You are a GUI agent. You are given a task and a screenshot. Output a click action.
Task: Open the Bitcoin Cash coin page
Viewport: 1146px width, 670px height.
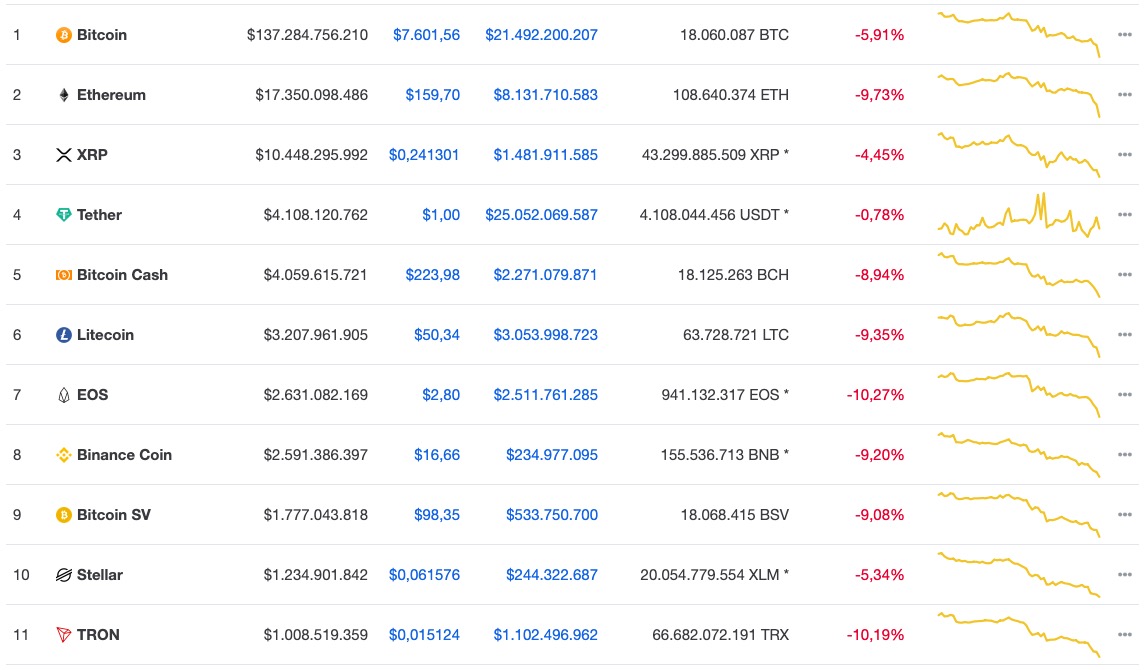pyautogui.click(x=122, y=275)
